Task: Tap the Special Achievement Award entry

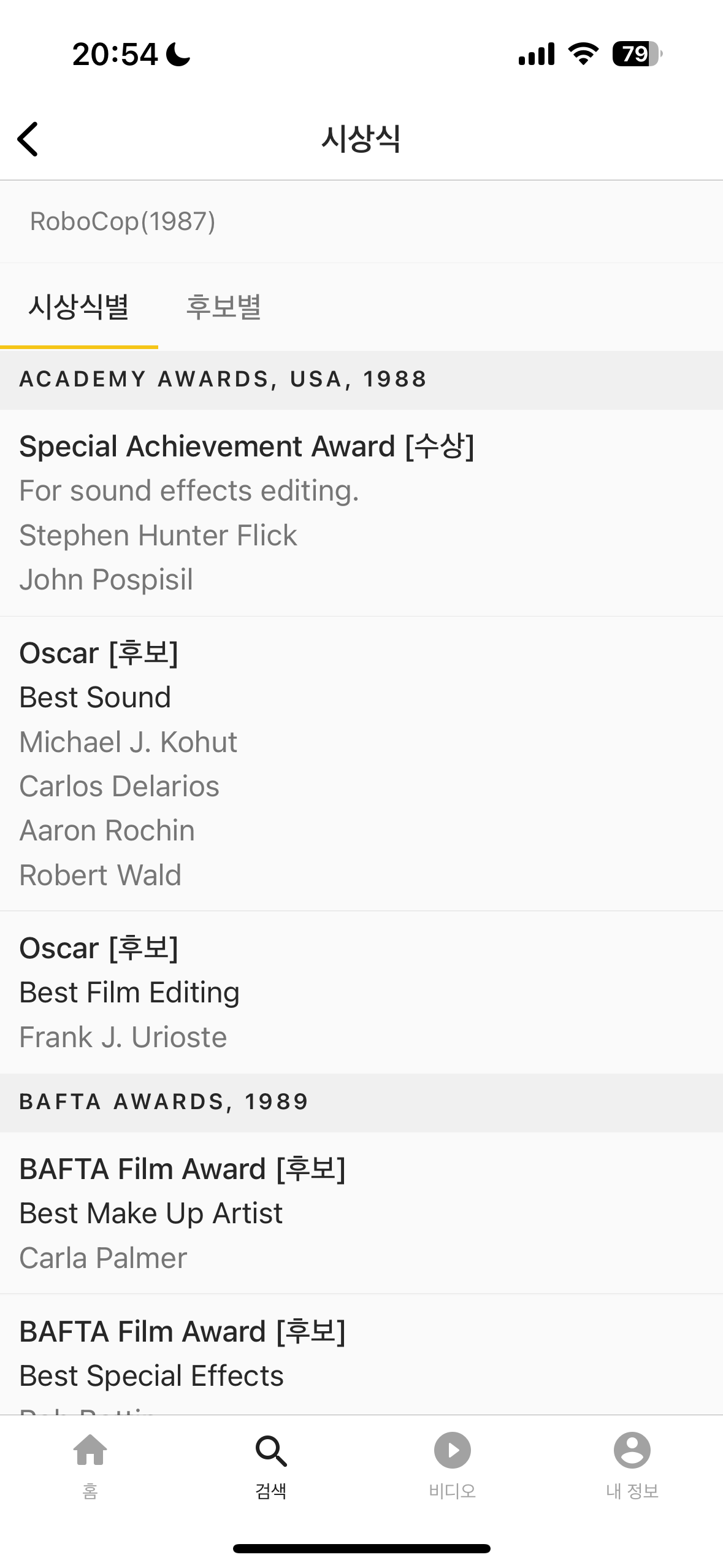Action: (x=247, y=447)
